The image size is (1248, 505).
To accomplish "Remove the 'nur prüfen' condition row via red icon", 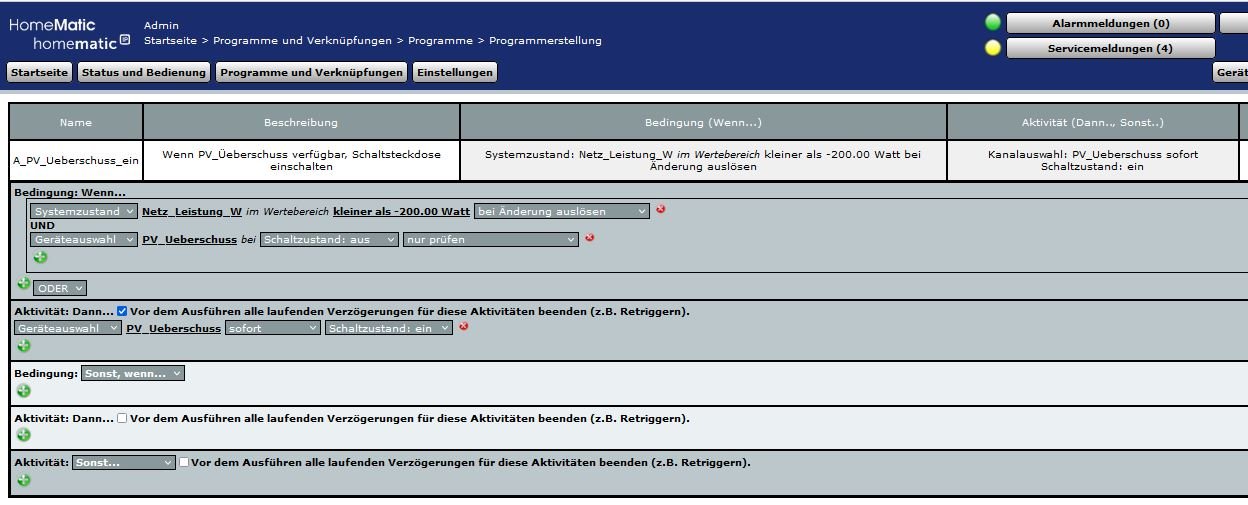I will coord(589,238).
